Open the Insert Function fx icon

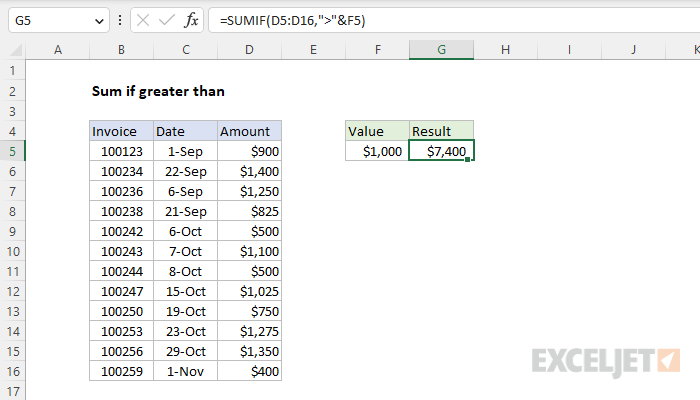pos(191,21)
